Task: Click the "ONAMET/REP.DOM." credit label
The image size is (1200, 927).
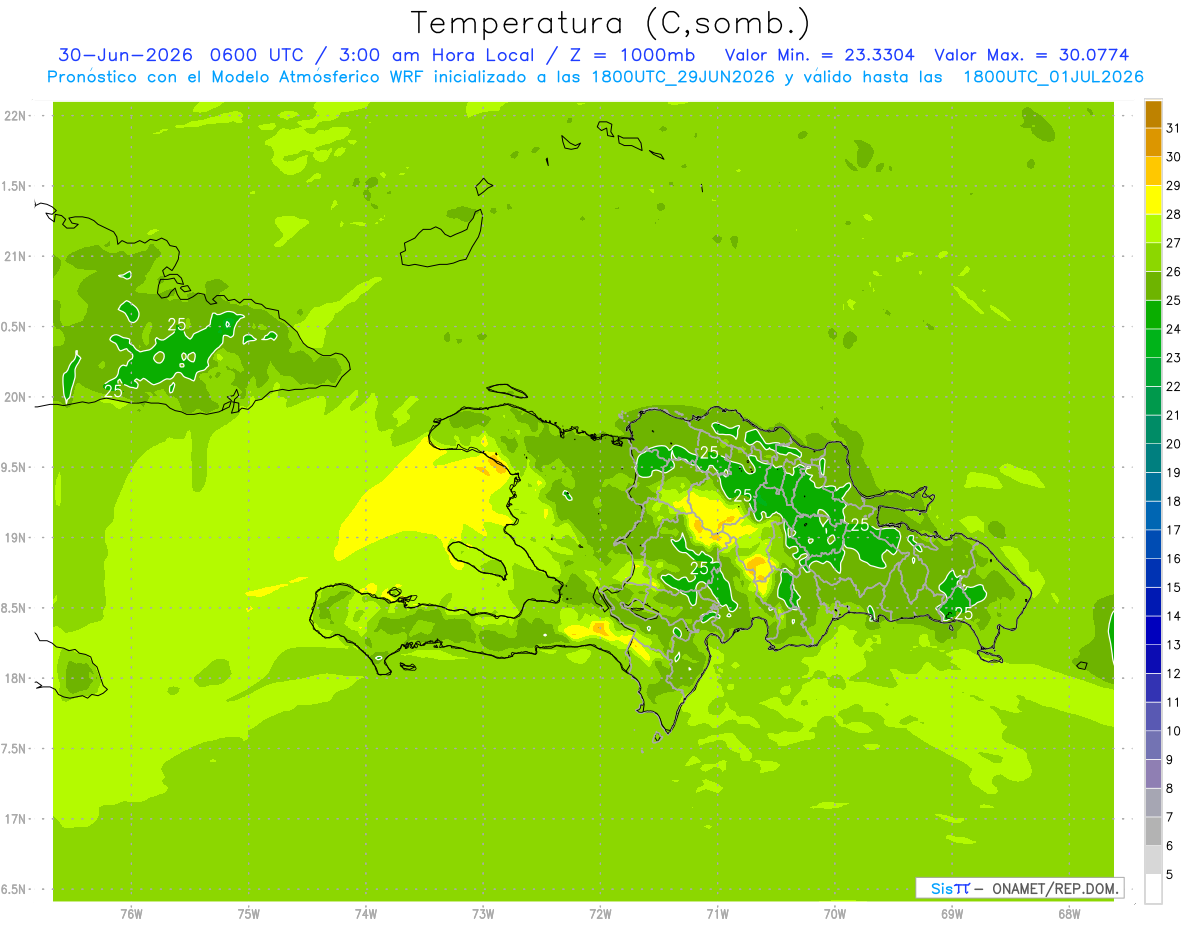Action: click(x=1056, y=888)
